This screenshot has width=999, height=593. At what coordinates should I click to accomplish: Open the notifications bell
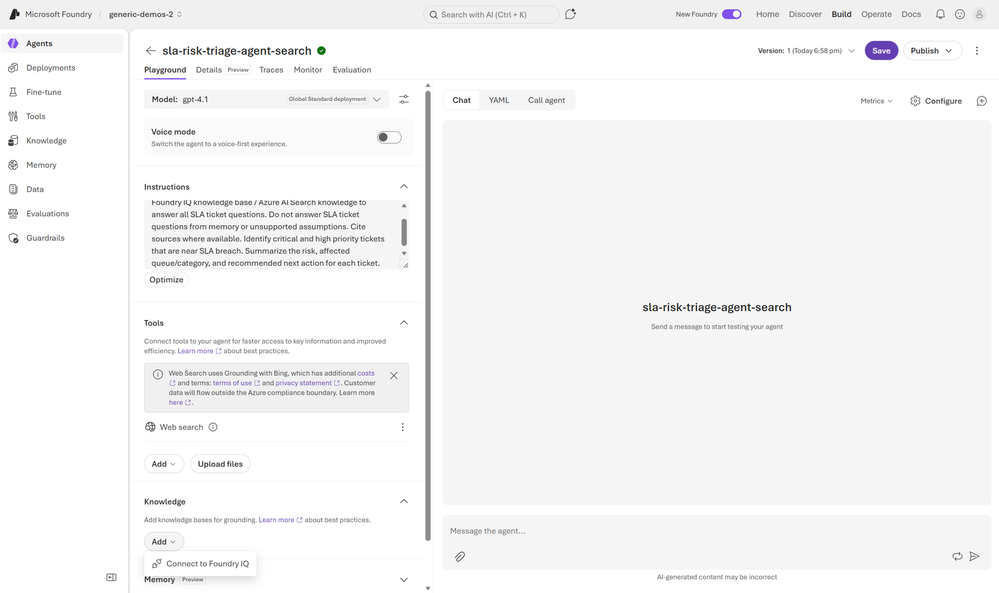click(x=940, y=14)
